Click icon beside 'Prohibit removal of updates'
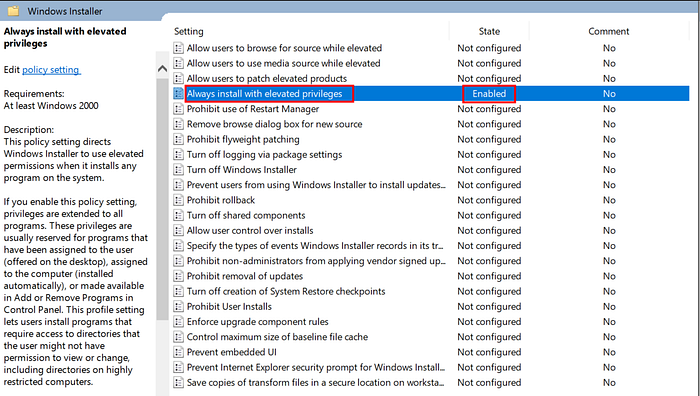700x396 pixels. tap(179, 275)
